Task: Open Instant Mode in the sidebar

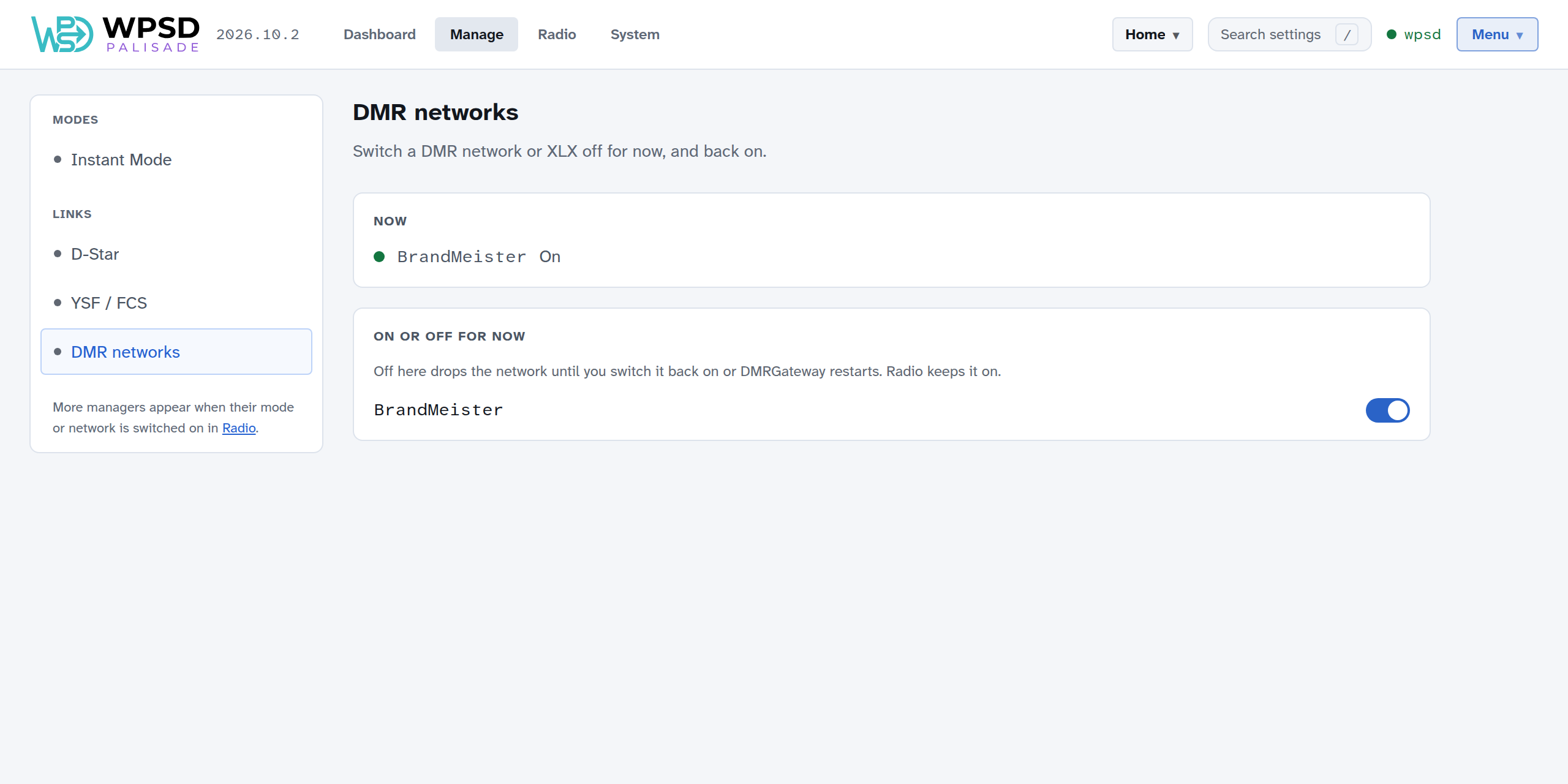Action: (176, 160)
